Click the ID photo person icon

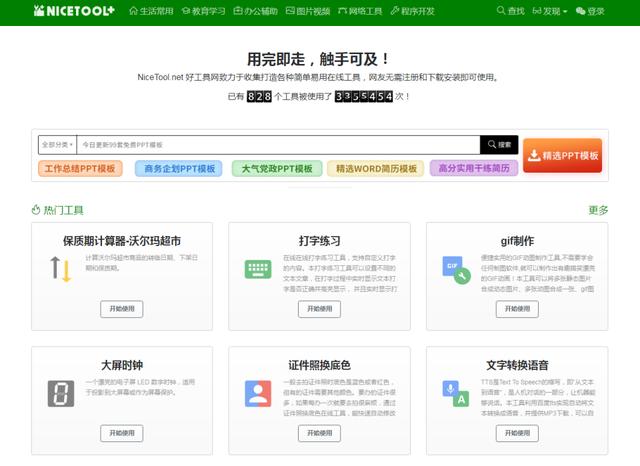tap(258, 394)
